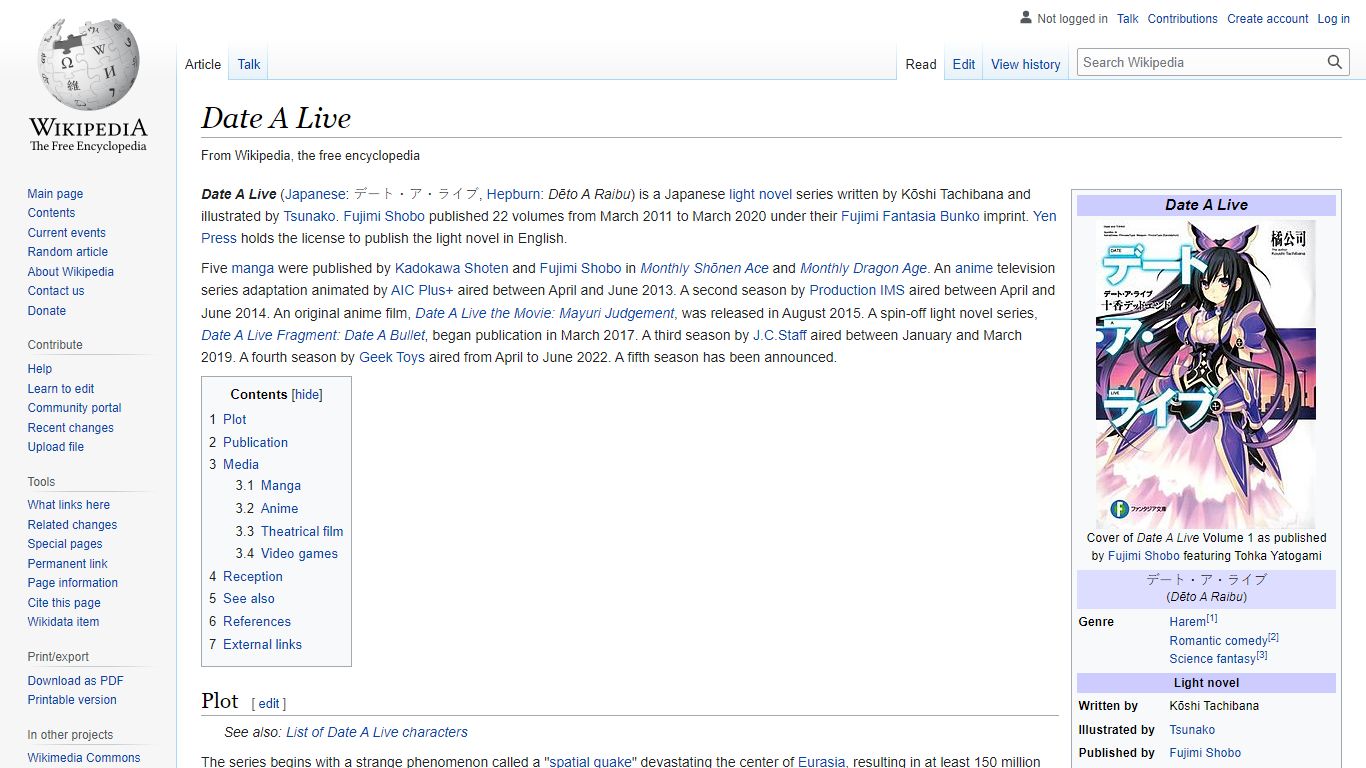1366x768 pixels.
Task: Open the Donate link
Action: [47, 311]
